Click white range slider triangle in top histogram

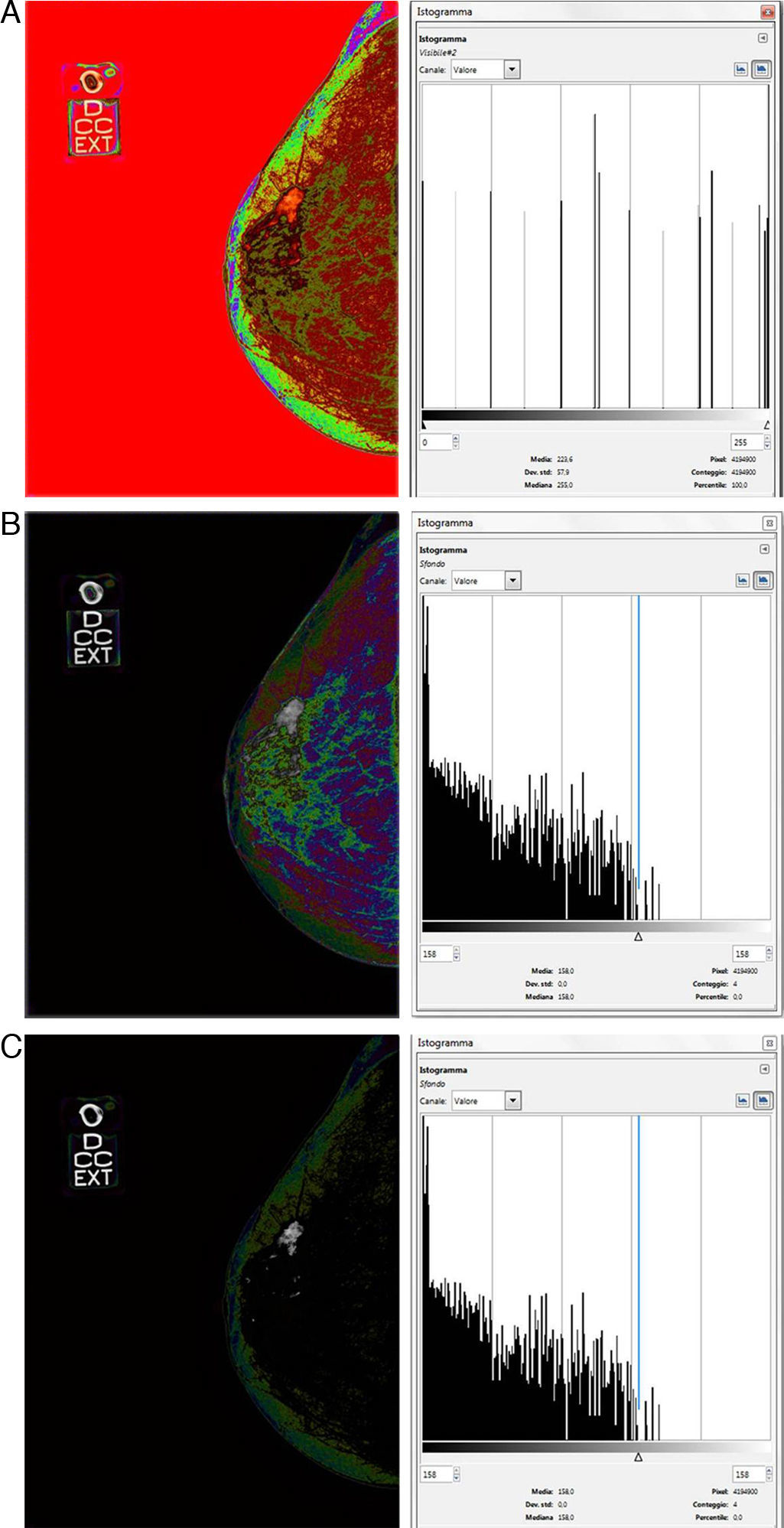[766, 425]
